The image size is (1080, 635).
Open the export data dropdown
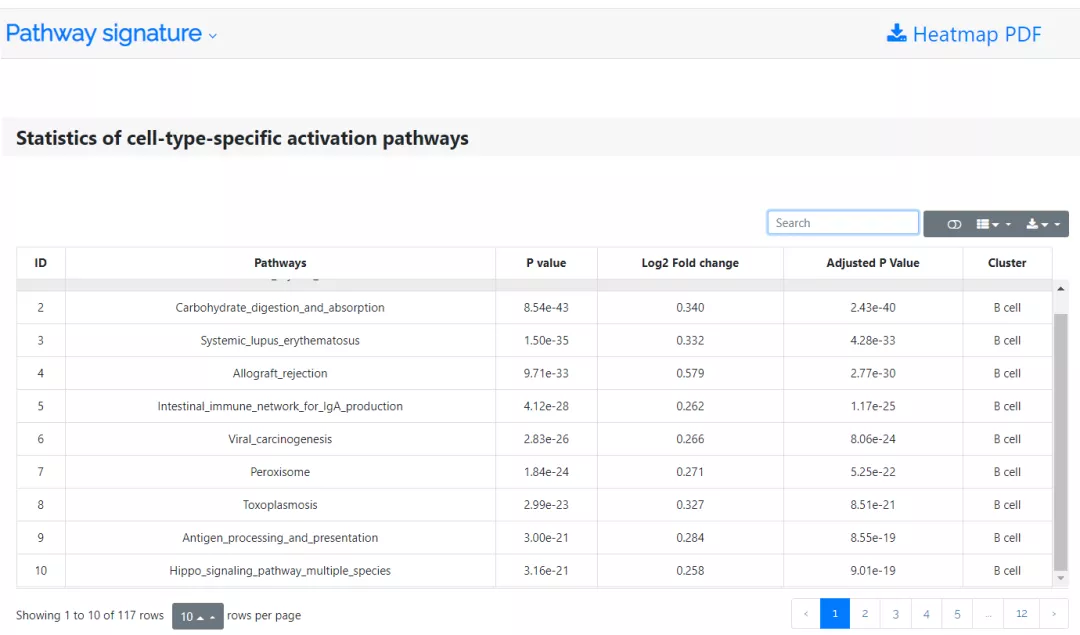coord(1043,224)
